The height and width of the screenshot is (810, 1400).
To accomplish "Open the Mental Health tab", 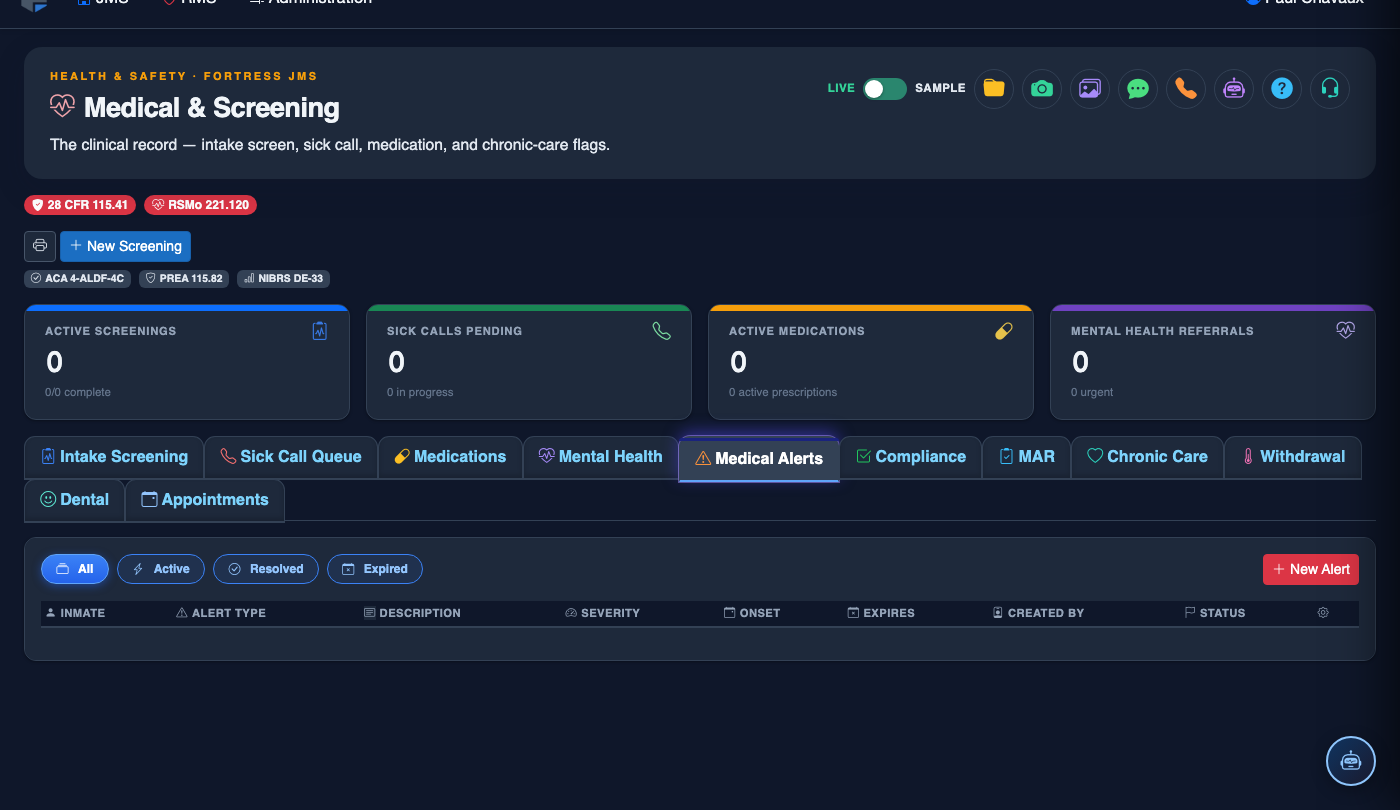I will (x=600, y=457).
